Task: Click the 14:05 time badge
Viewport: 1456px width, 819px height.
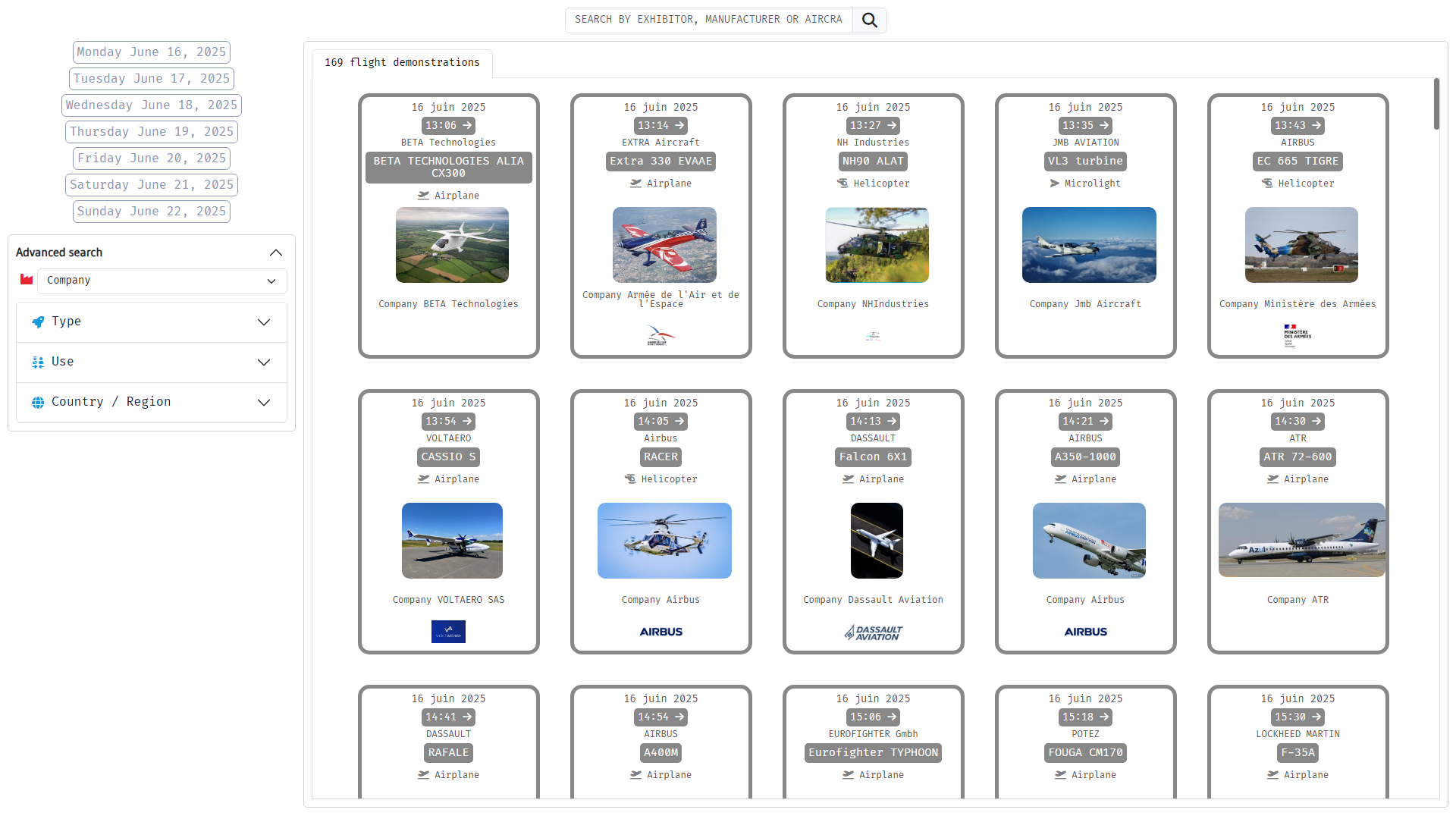Action: (661, 422)
